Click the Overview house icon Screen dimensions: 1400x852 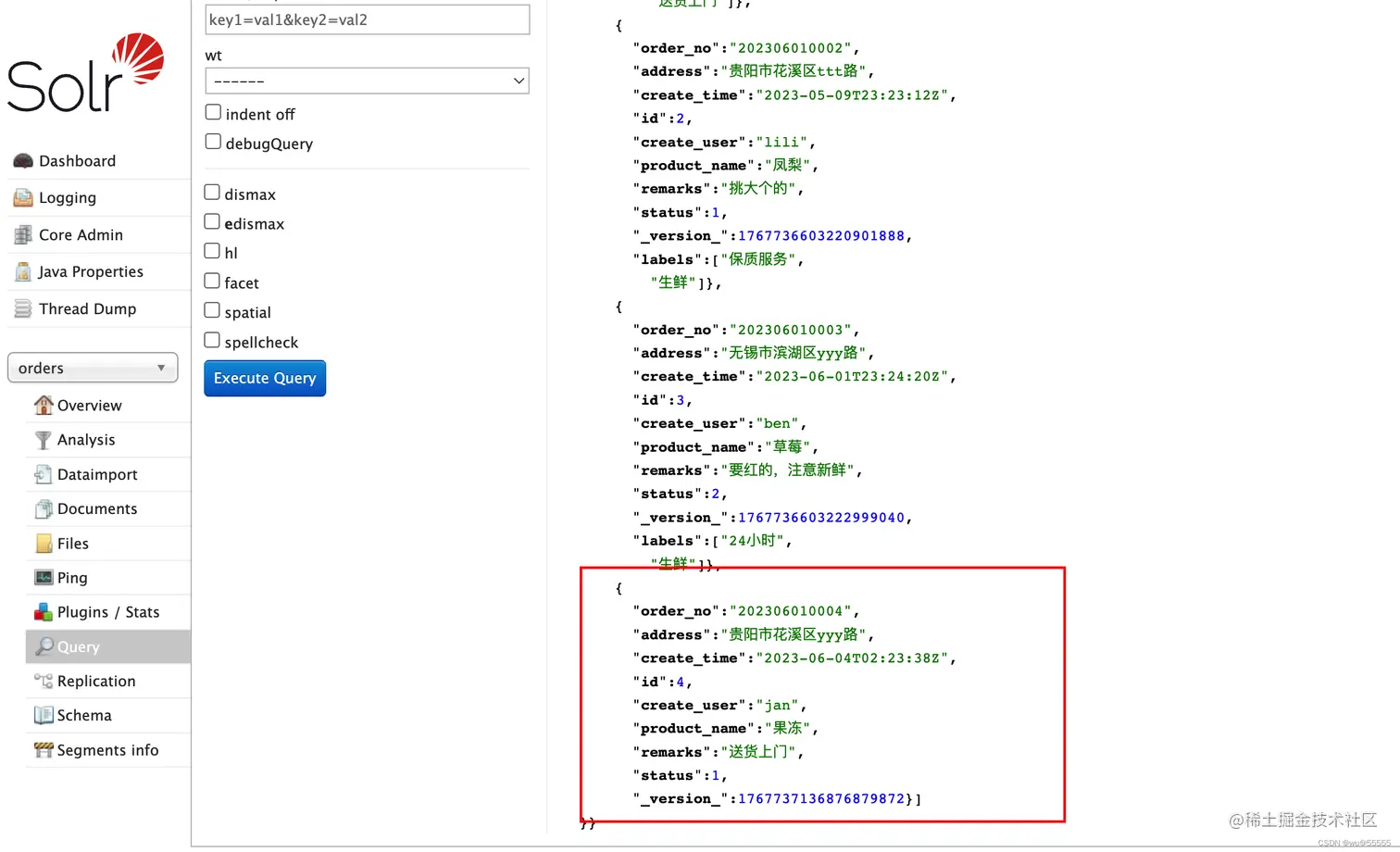pos(44,406)
